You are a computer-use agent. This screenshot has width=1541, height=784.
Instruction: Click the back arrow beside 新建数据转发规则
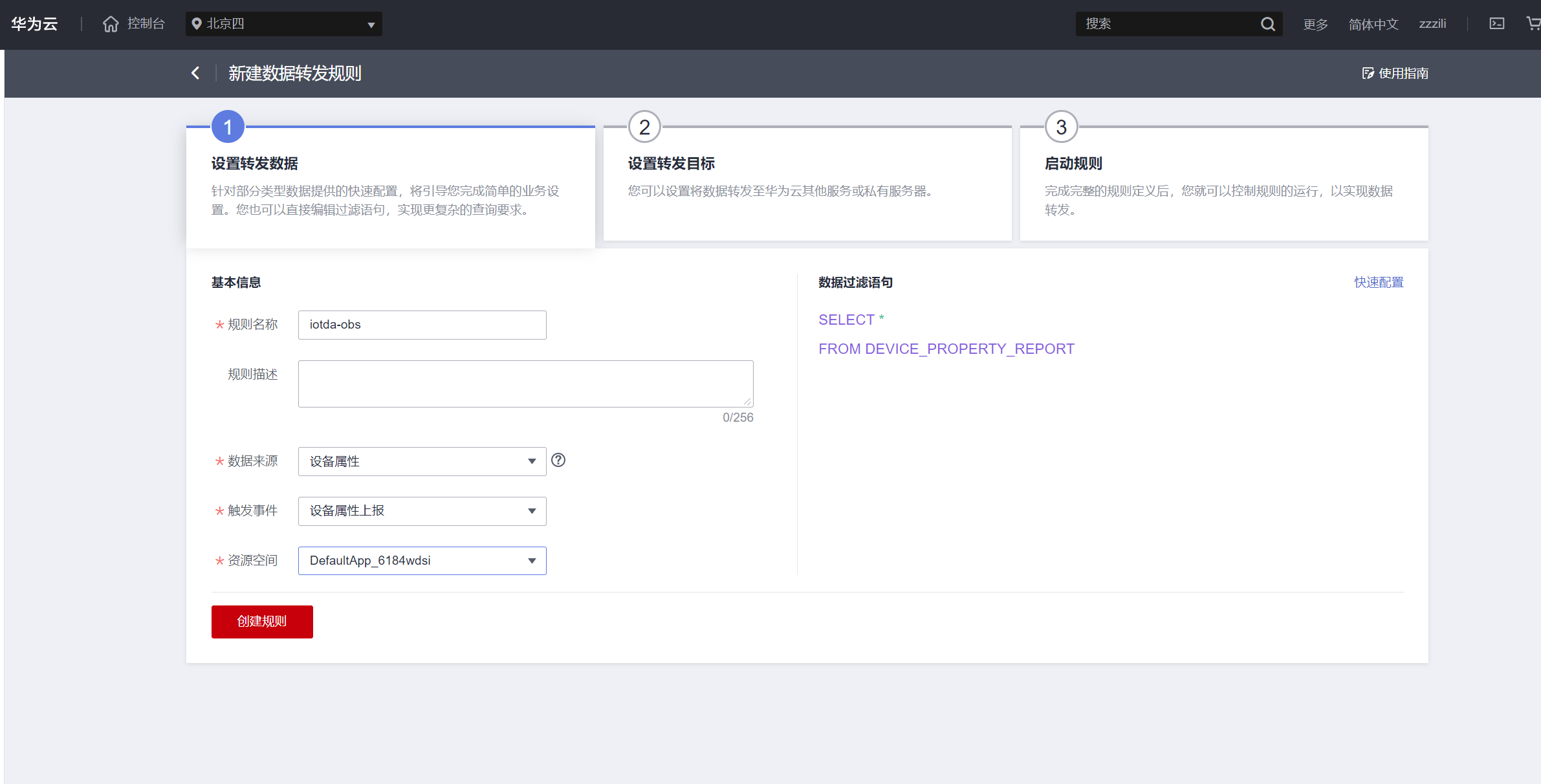coord(195,73)
